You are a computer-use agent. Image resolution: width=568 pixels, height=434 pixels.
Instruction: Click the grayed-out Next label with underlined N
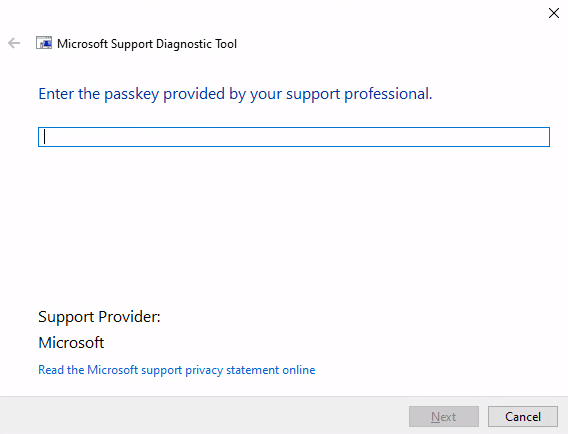coord(444,417)
